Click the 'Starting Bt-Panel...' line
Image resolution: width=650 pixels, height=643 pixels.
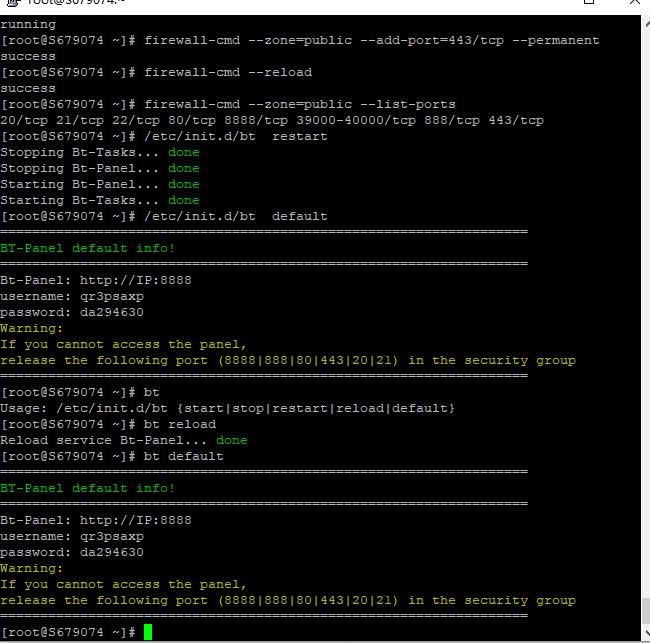coord(100,184)
